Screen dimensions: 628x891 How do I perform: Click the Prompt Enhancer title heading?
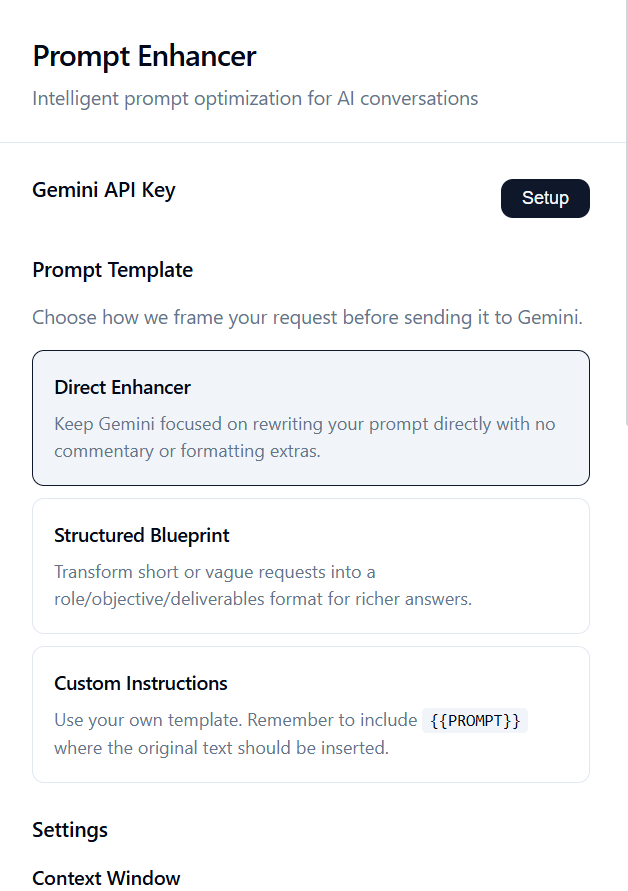pyautogui.click(x=144, y=56)
